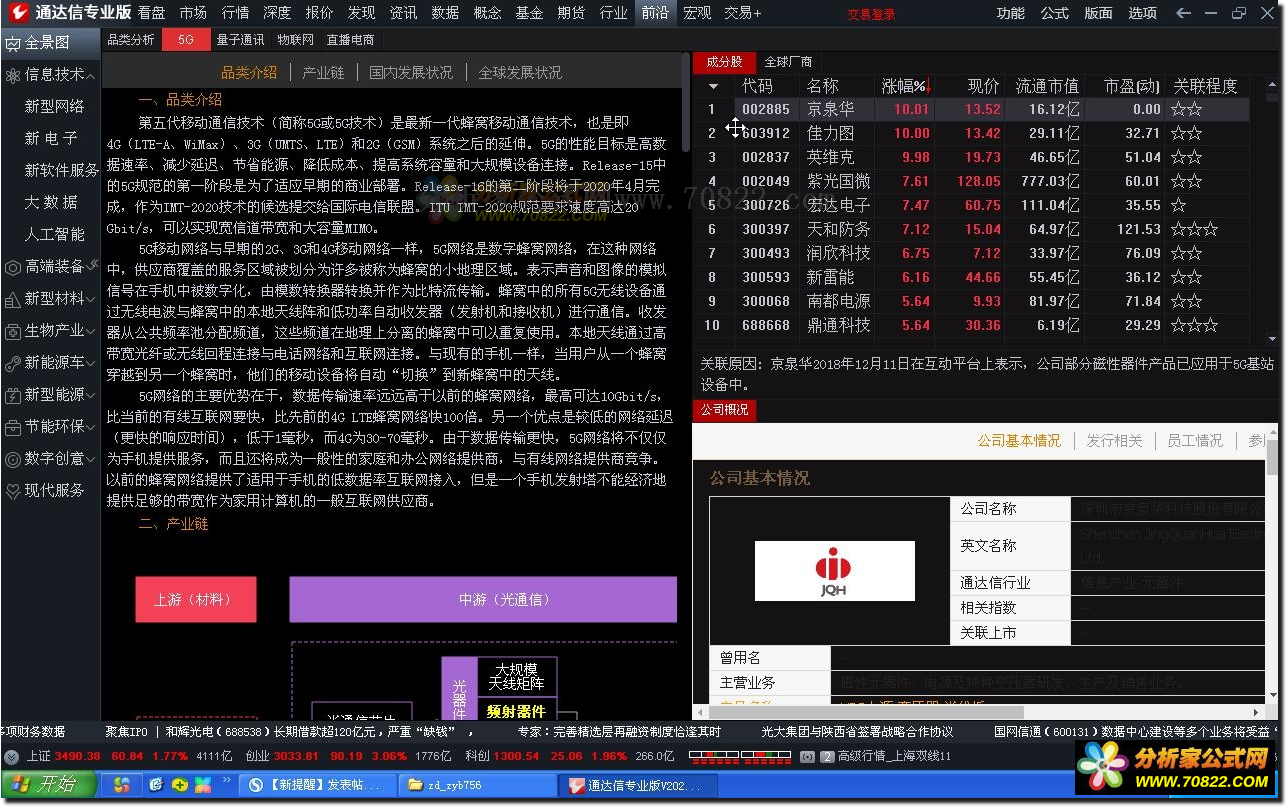This screenshot has height=807, width=1288.
Task: Select the 大数据 subcategory
Action: click(x=51, y=202)
